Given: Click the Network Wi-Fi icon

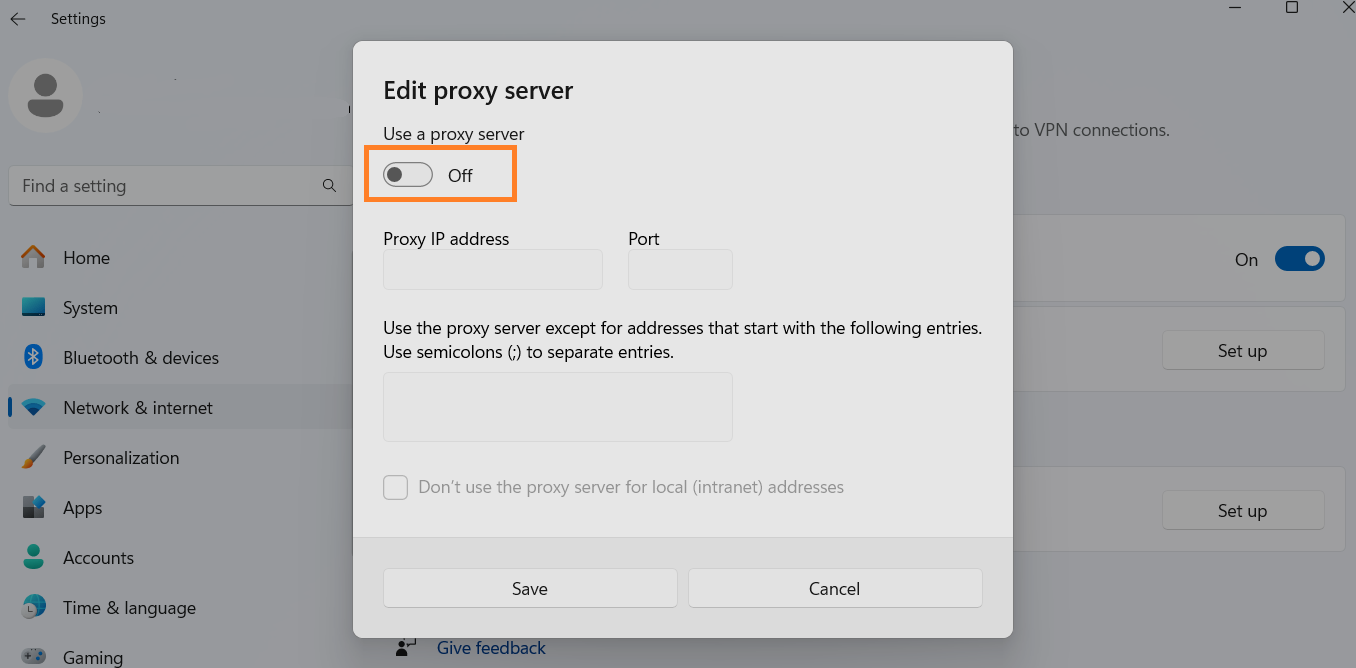Looking at the screenshot, I should pyautogui.click(x=34, y=408).
